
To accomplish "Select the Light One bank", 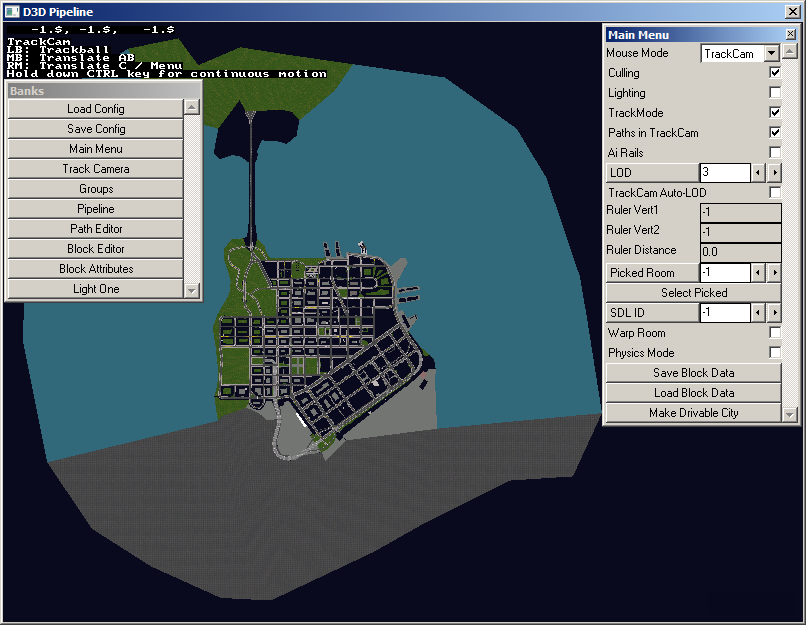I will pyautogui.click(x=96, y=289).
